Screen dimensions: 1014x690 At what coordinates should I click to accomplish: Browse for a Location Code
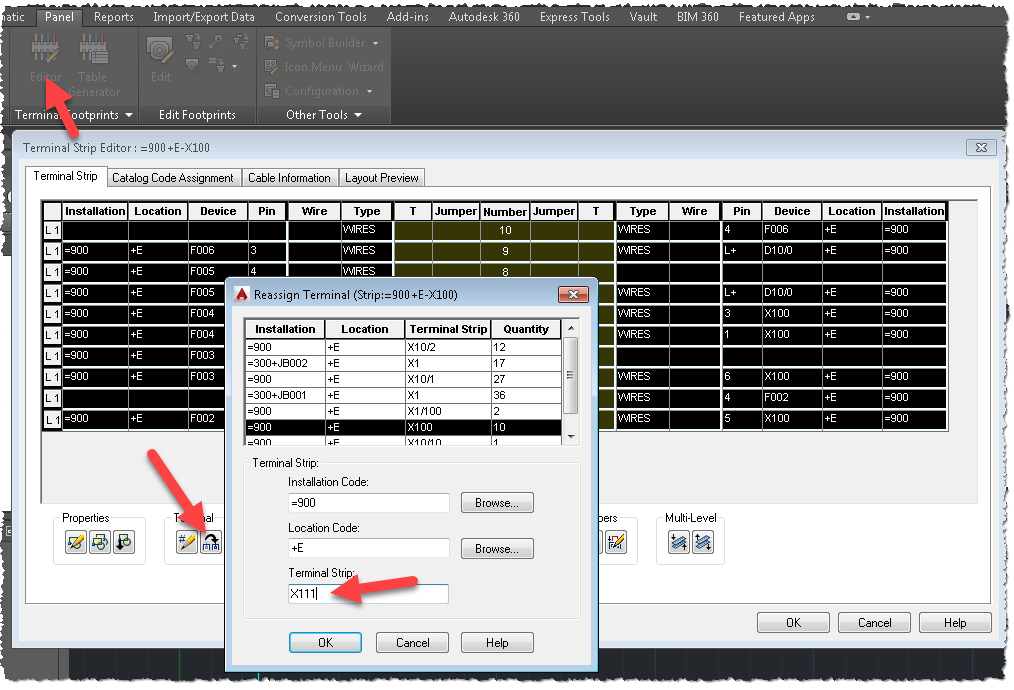tap(497, 549)
